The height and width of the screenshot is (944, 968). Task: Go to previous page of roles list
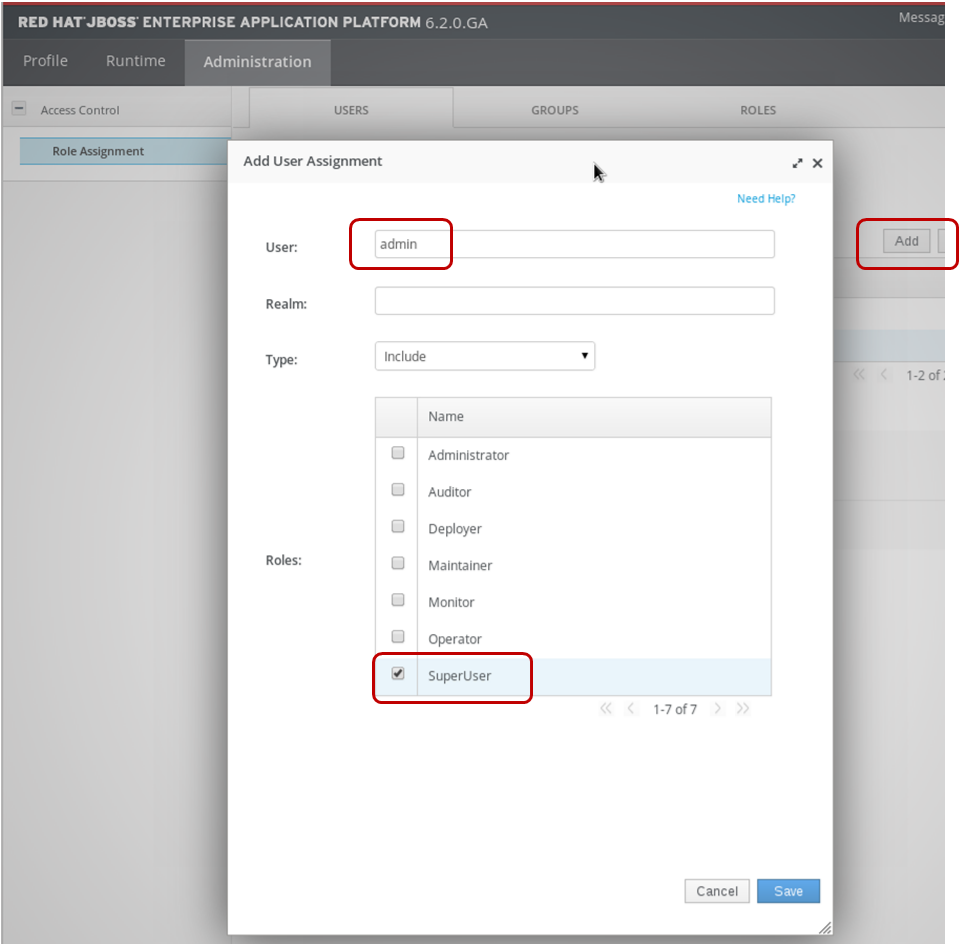click(x=631, y=709)
